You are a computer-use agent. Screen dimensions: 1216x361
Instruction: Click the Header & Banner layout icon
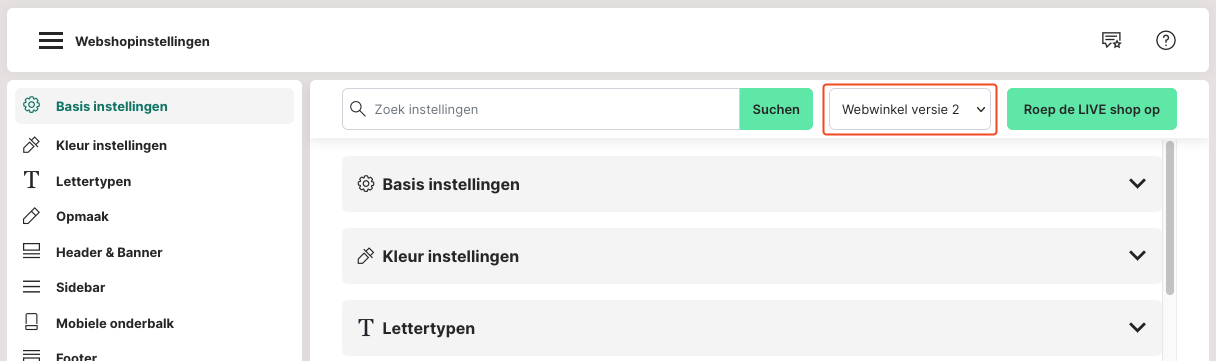(32, 252)
